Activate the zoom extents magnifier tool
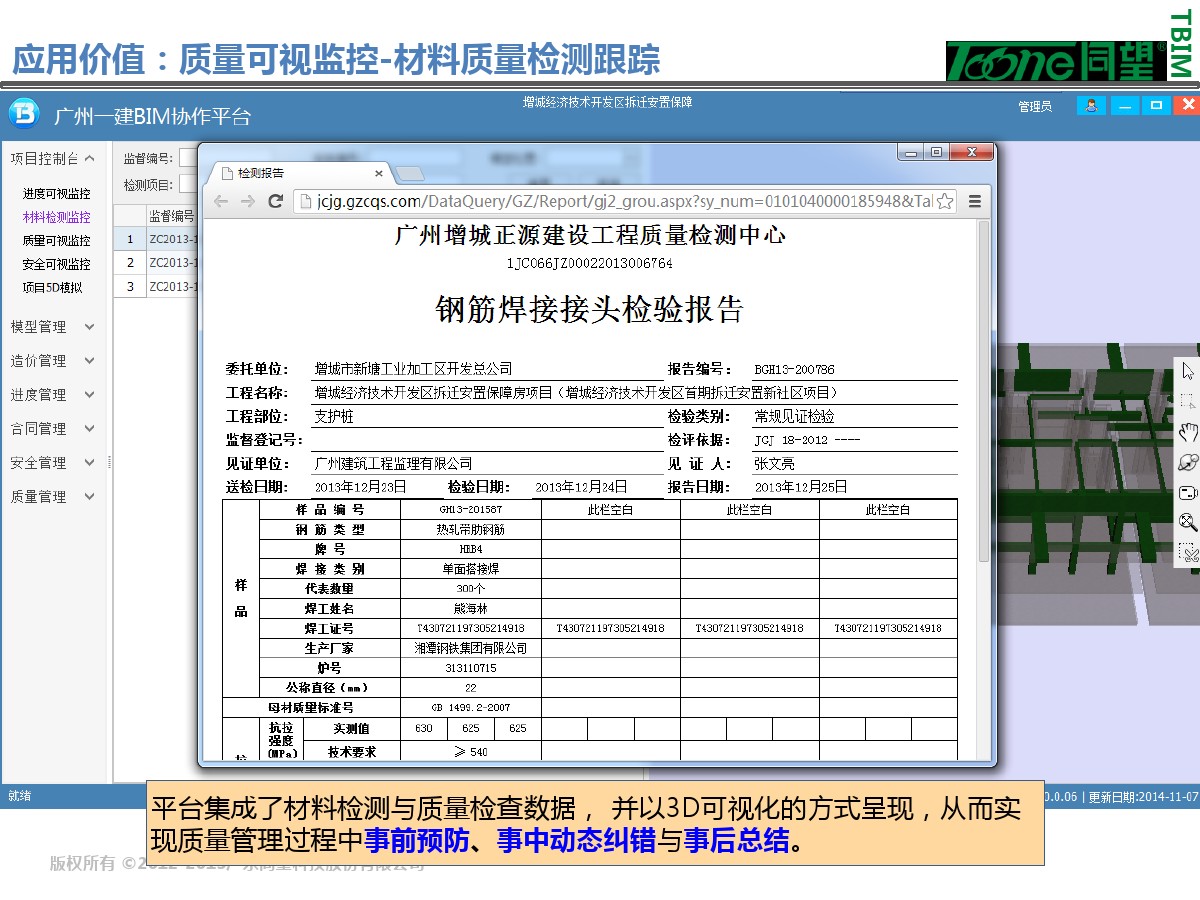 (x=1187, y=522)
